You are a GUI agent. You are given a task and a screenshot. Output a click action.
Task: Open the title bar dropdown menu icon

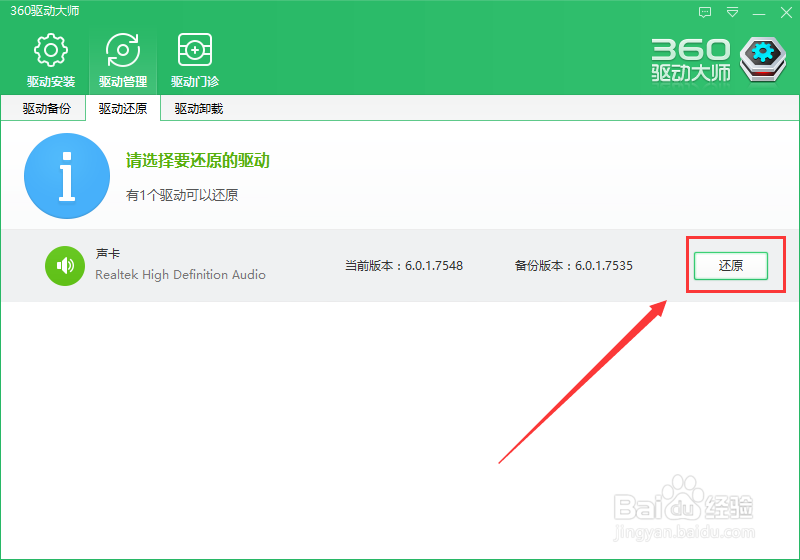click(x=732, y=12)
